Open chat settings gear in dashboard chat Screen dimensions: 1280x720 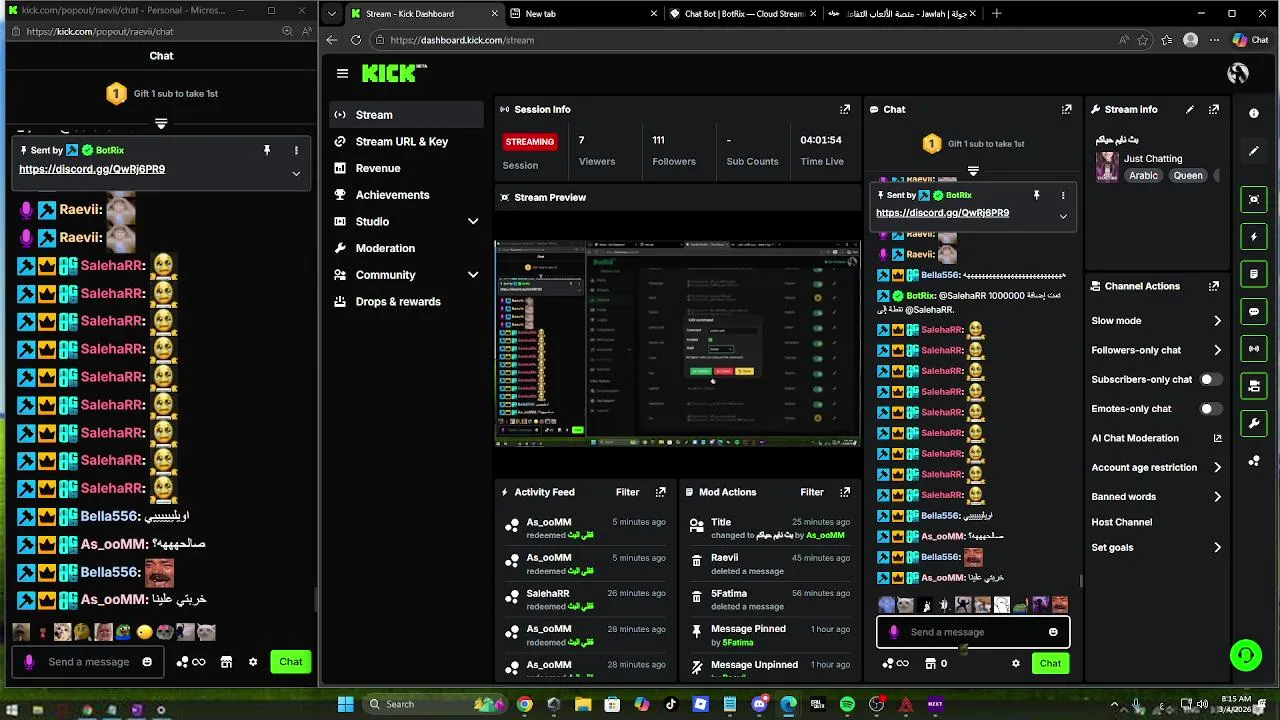(x=1016, y=663)
